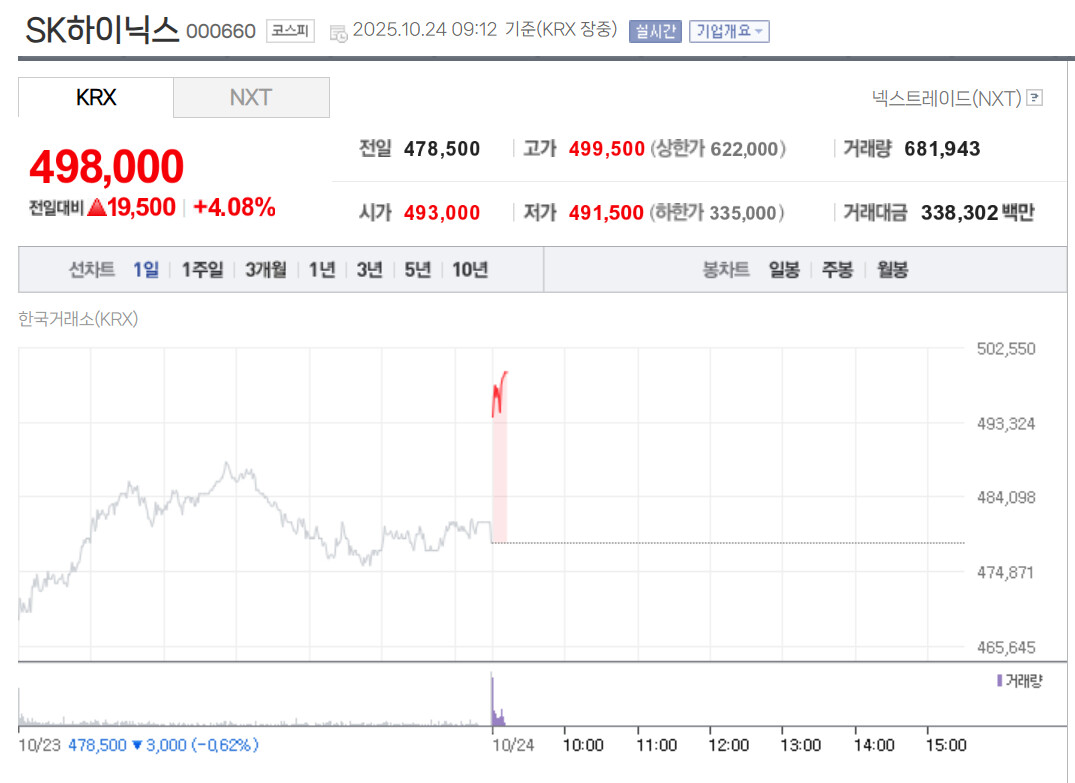This screenshot has height=783, width=1075.
Task: Click the current price 498,000
Action: (x=106, y=166)
